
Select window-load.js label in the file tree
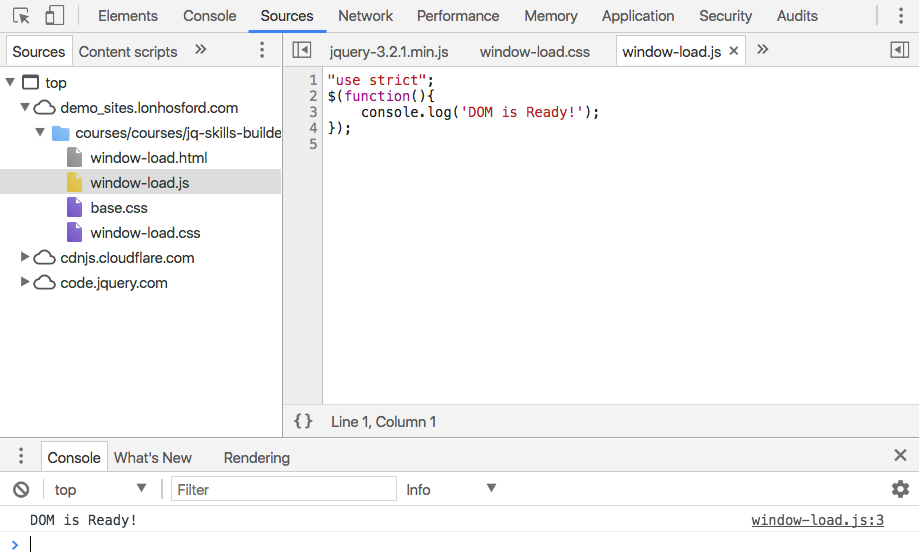(x=139, y=183)
